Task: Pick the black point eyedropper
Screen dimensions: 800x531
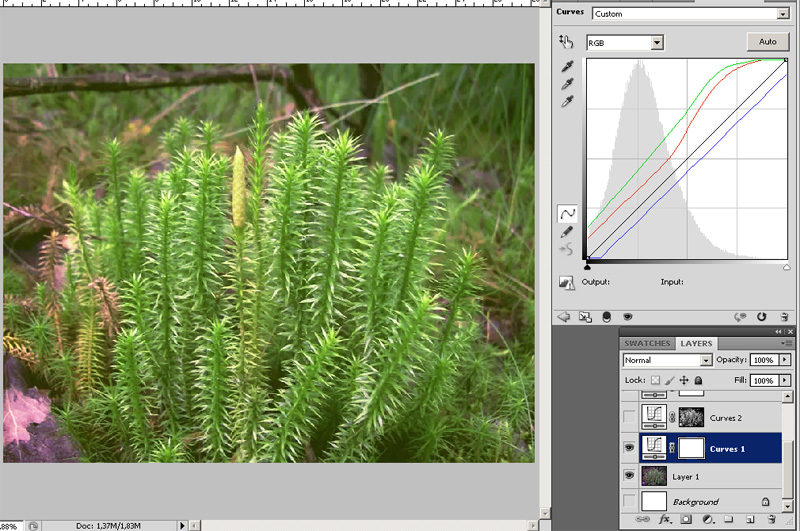Action: click(x=567, y=67)
